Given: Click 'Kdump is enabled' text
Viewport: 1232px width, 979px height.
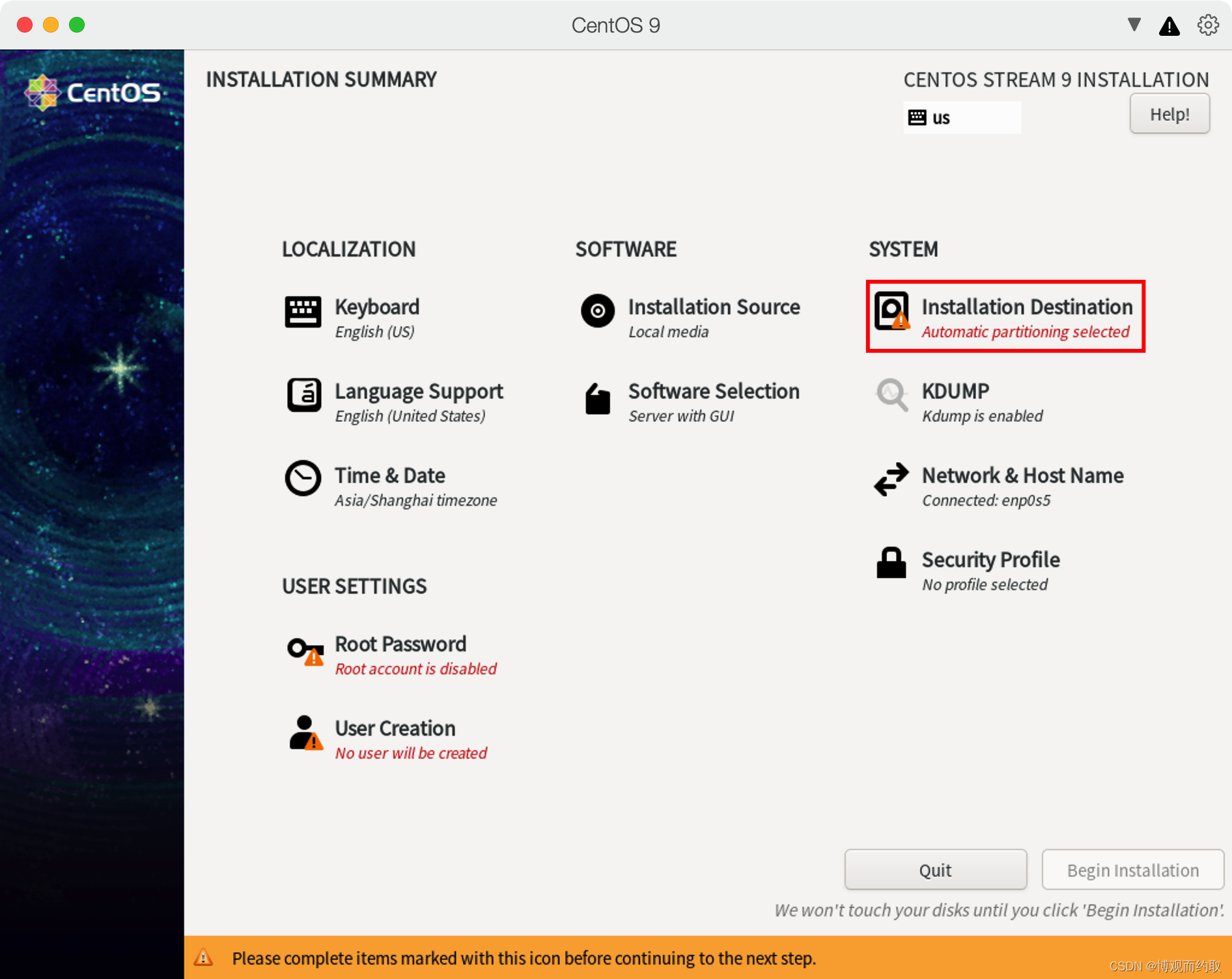Looking at the screenshot, I should point(982,416).
